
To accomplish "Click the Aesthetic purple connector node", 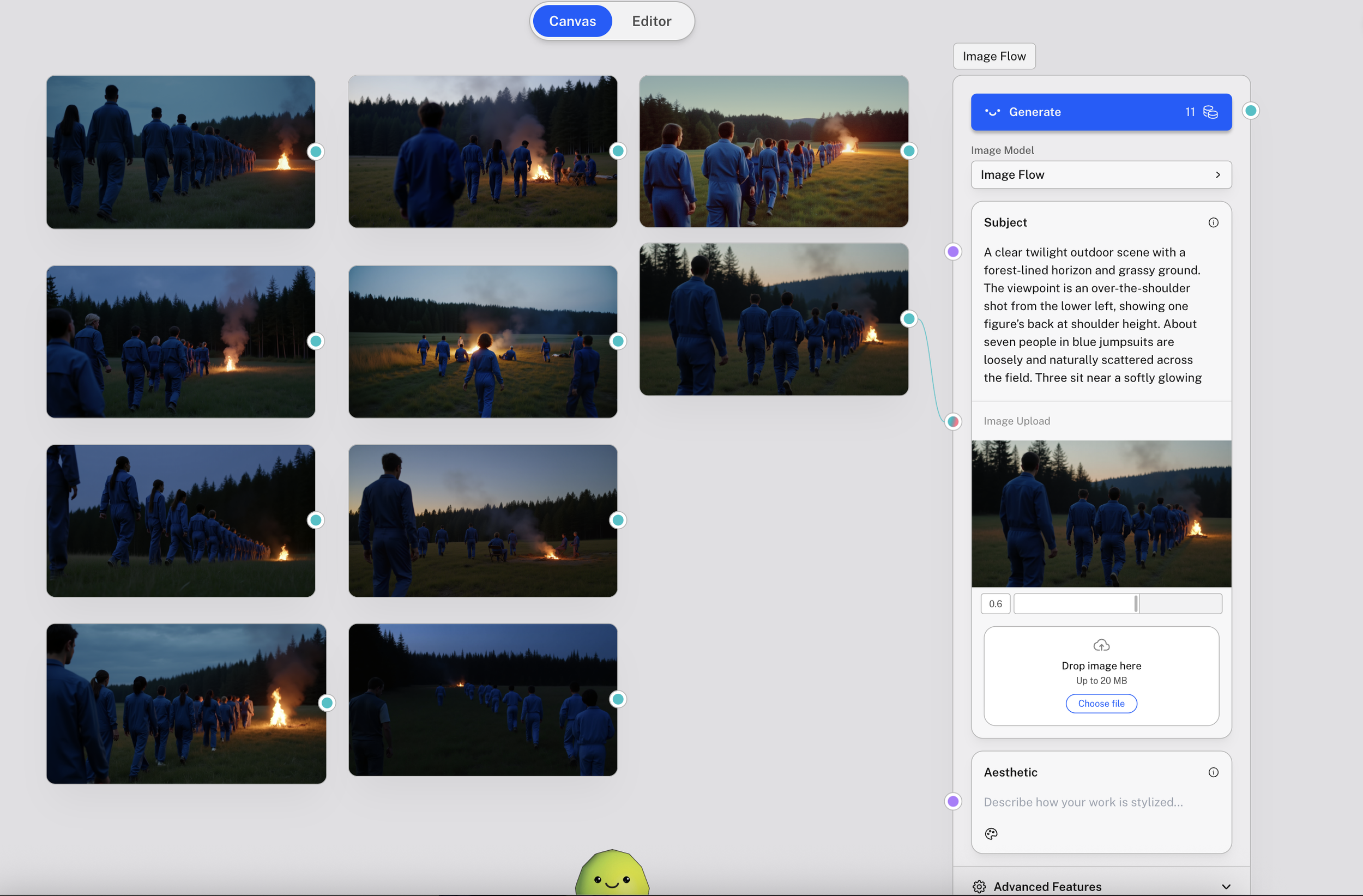I will click(x=953, y=802).
